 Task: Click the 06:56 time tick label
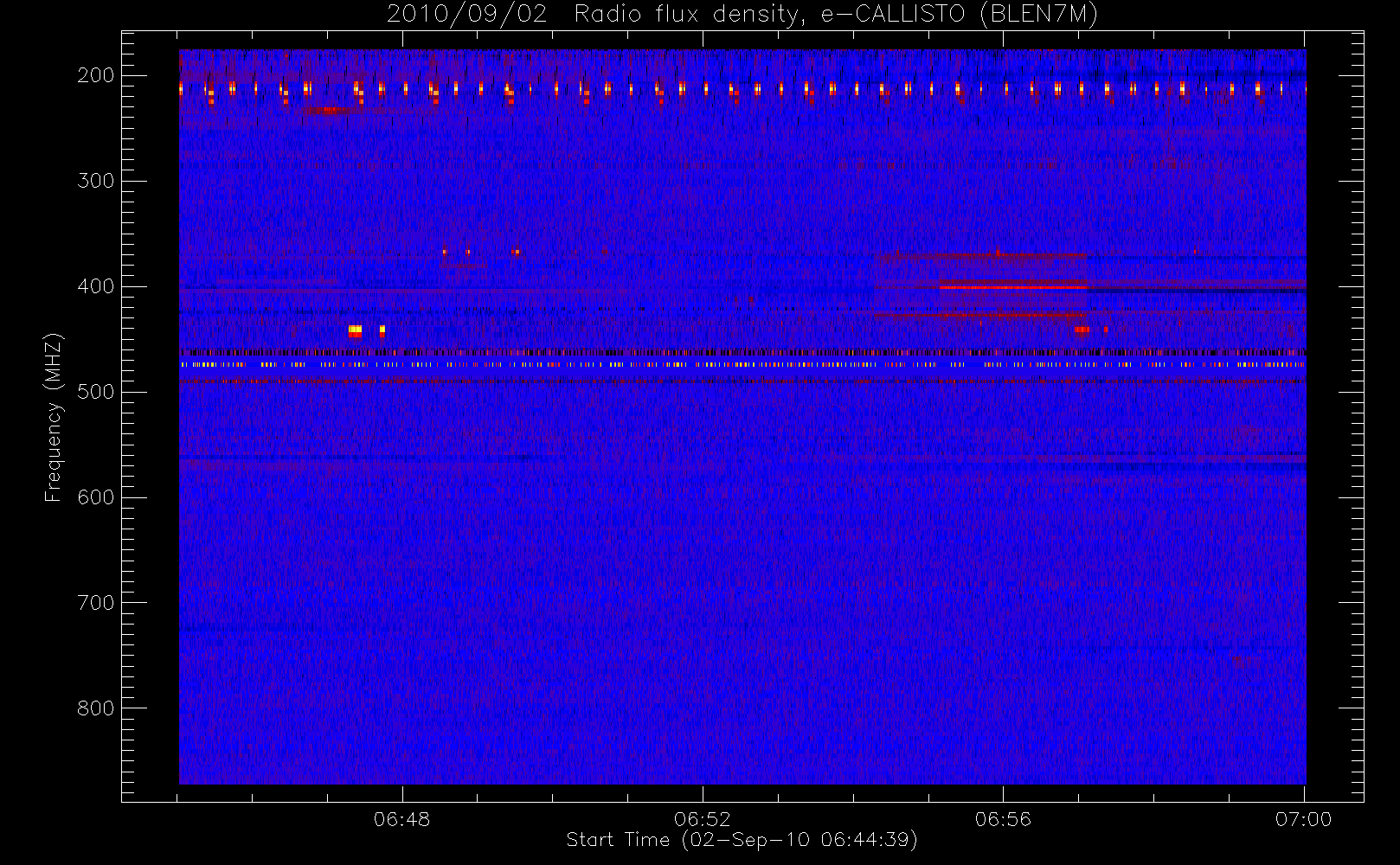tap(1003, 819)
